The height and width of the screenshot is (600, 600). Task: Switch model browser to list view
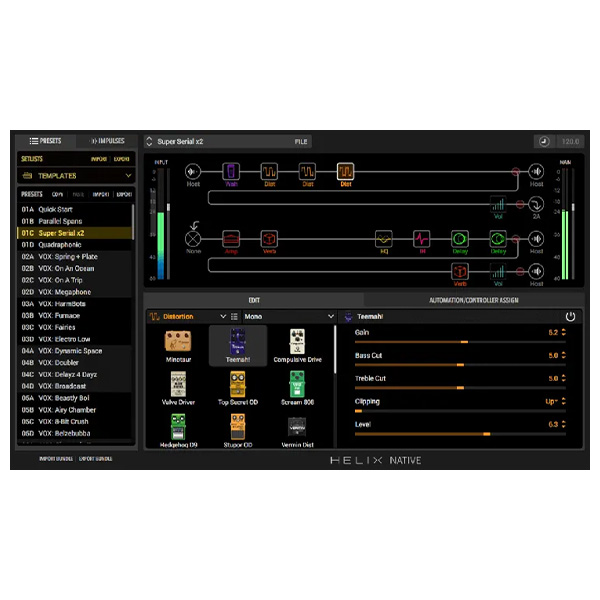coord(234,316)
